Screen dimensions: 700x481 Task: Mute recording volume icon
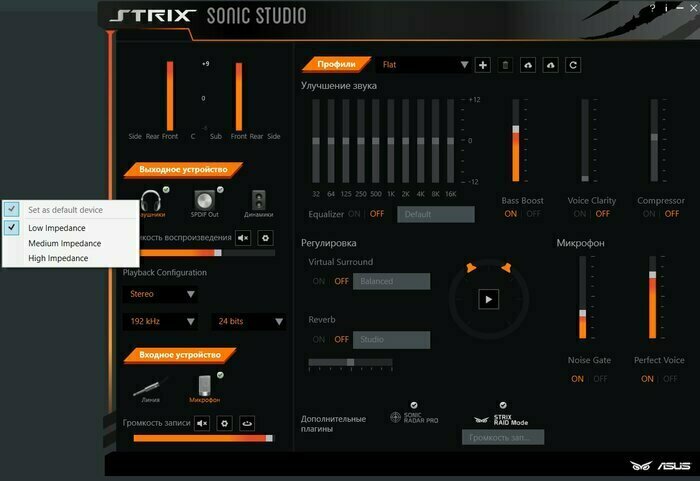tap(202, 423)
